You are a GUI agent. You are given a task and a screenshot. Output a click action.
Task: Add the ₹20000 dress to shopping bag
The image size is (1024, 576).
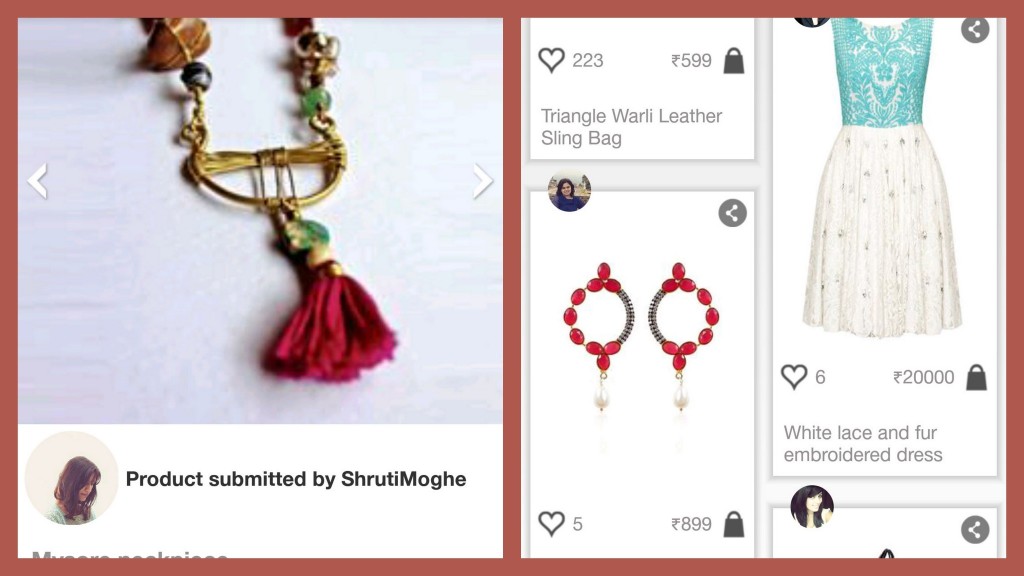pyautogui.click(x=976, y=377)
